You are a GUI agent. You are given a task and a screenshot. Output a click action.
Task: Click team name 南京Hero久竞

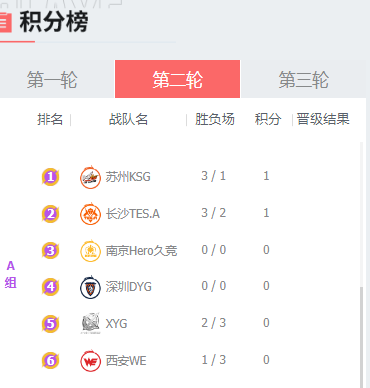(x=141, y=251)
